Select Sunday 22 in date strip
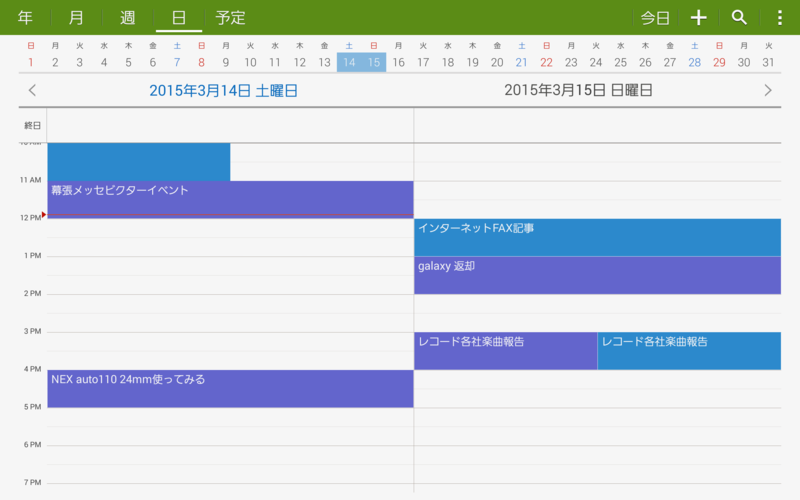 coord(546,62)
